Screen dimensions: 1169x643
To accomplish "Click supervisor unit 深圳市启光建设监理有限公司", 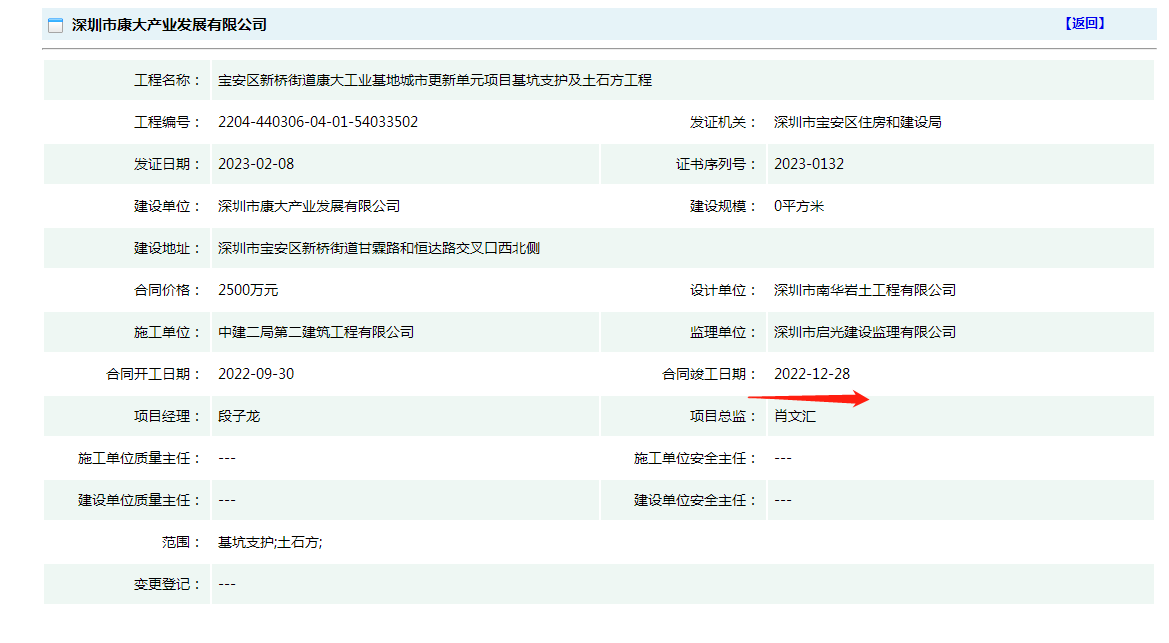I will [864, 332].
